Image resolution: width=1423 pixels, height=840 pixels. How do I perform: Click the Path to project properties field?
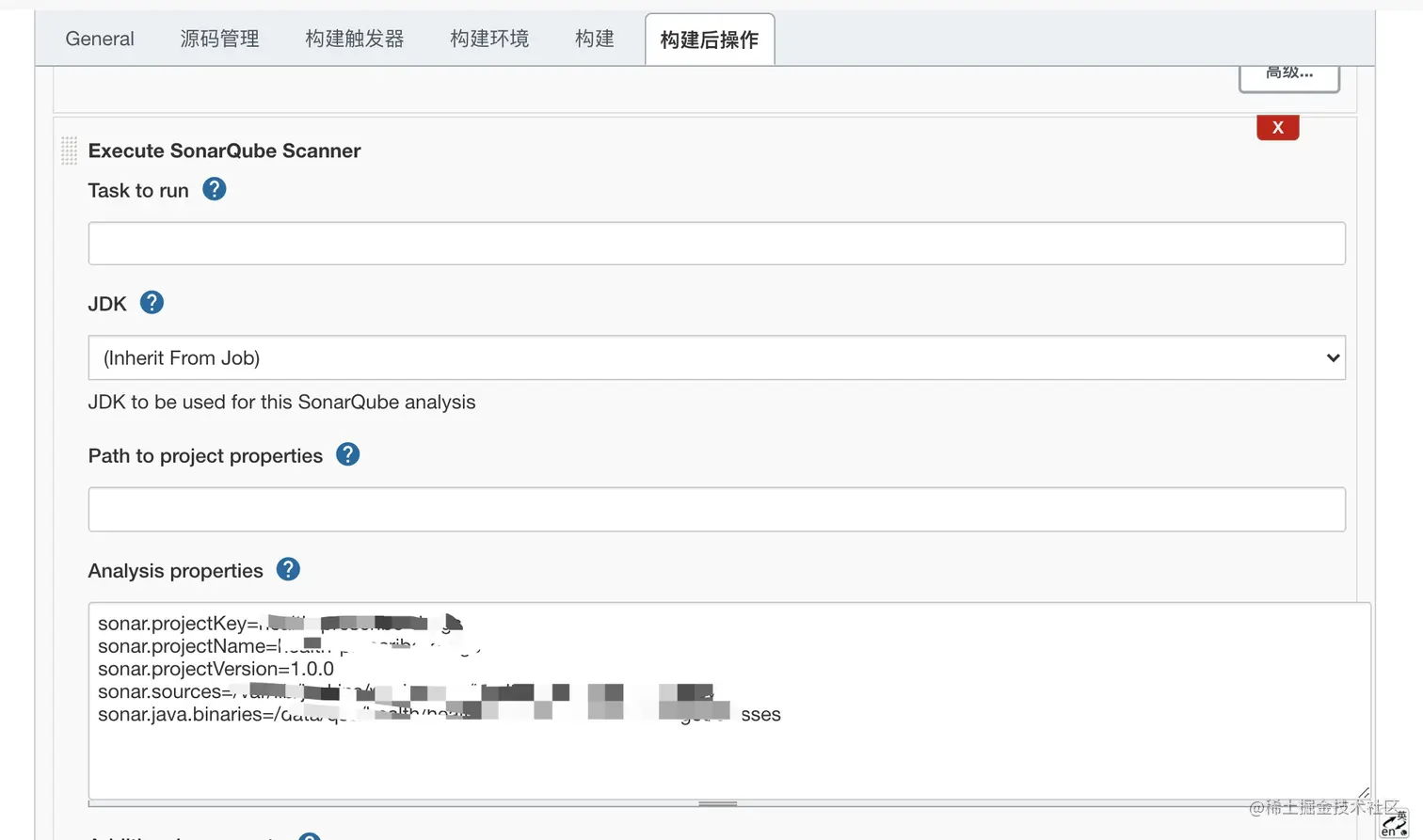point(715,509)
